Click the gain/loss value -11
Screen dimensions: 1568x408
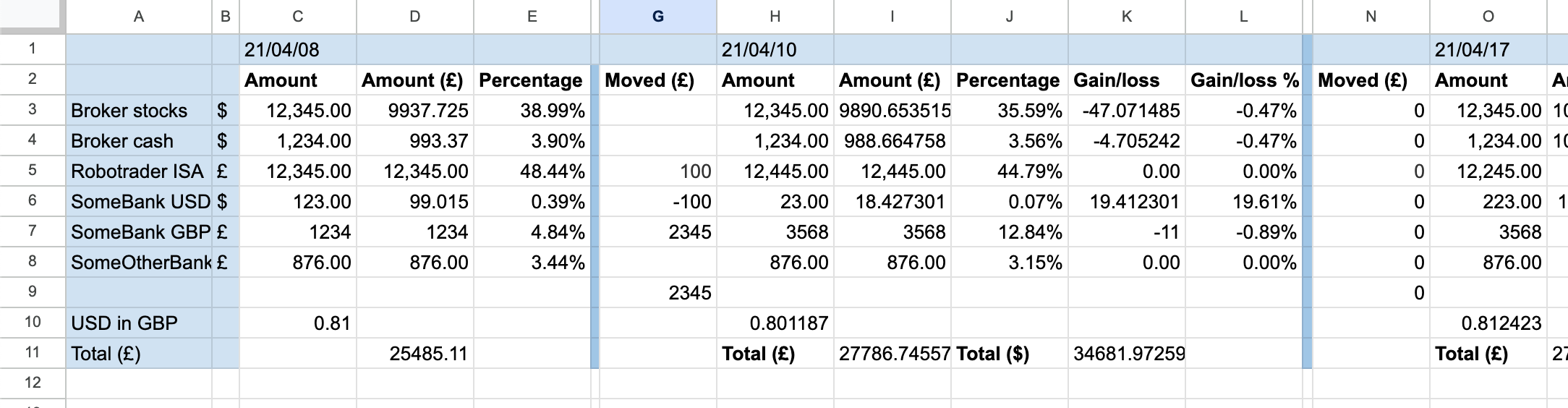1127,232
